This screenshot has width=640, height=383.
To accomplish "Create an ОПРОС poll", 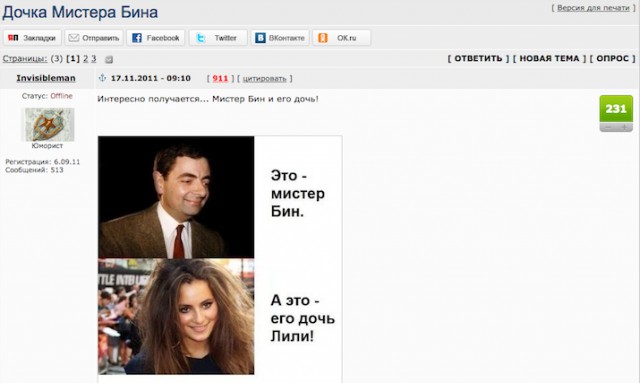I will click(612, 58).
